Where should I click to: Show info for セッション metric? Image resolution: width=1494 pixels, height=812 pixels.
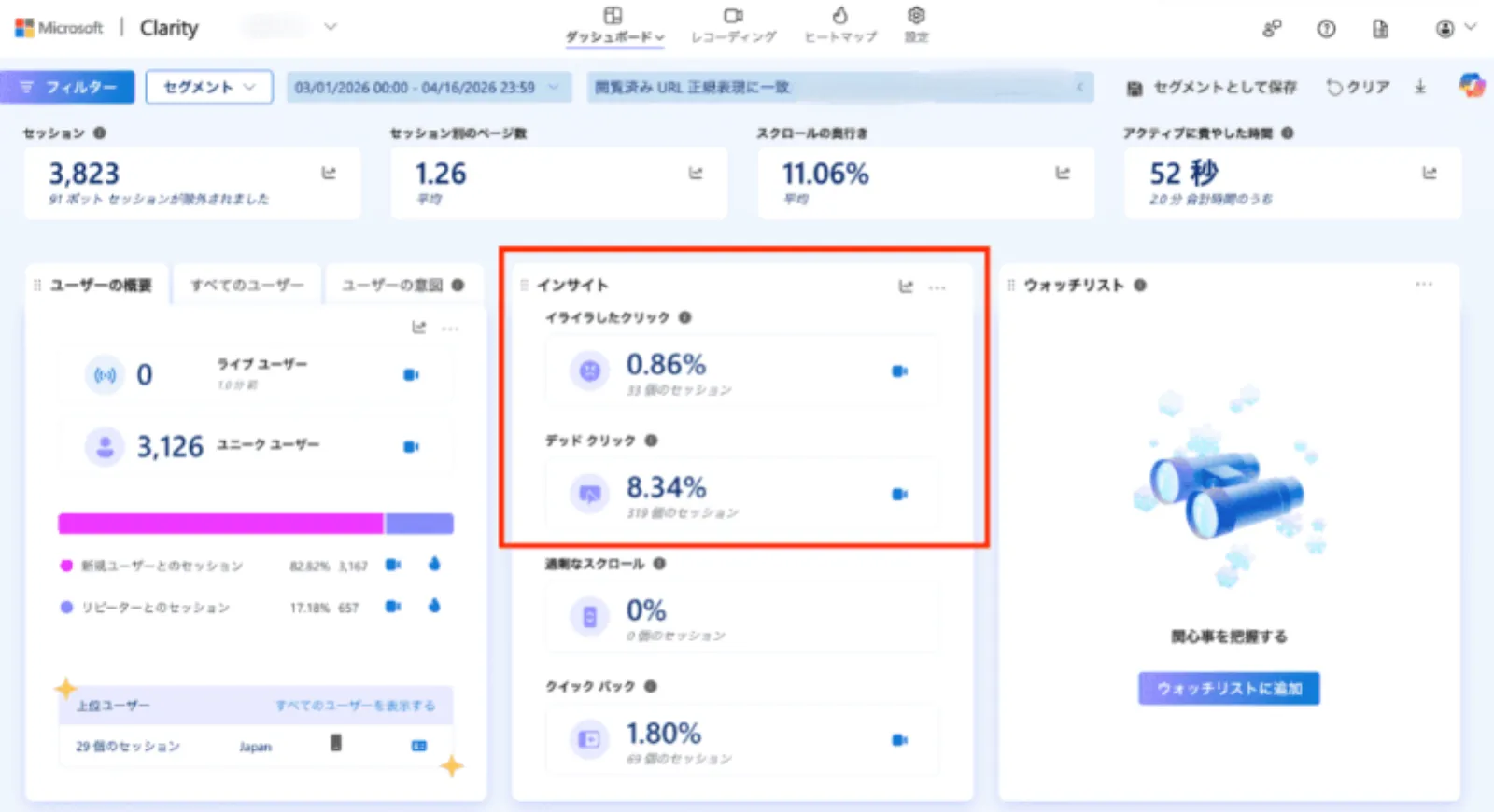100,133
